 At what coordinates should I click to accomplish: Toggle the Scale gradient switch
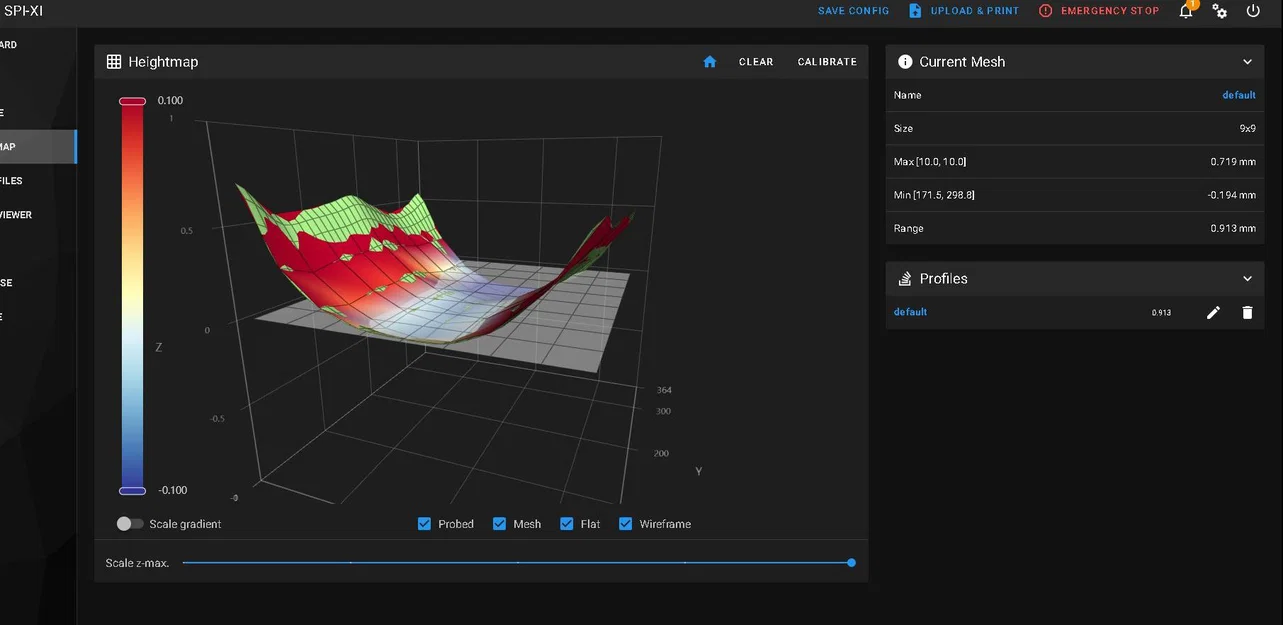tap(130, 524)
